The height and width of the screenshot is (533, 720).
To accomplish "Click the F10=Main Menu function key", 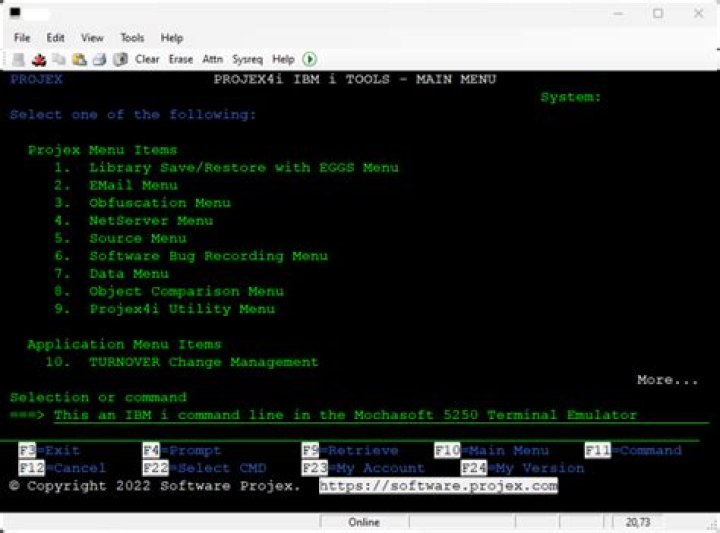I will (x=491, y=450).
